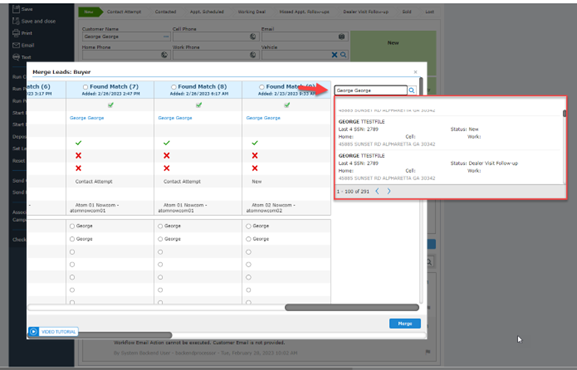
Task: Click the merge dialog search magnifier icon
Action: pos(412,90)
